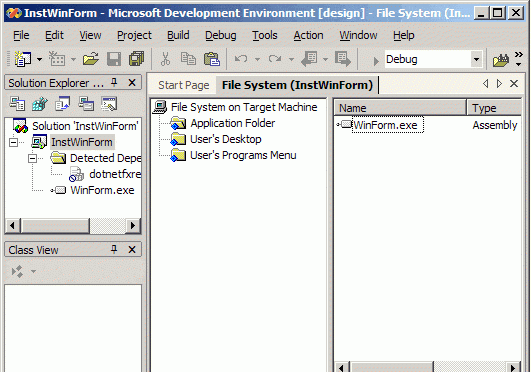This screenshot has width=531, height=372.
Task: Select Detected Dependencies folder
Action: point(105,158)
